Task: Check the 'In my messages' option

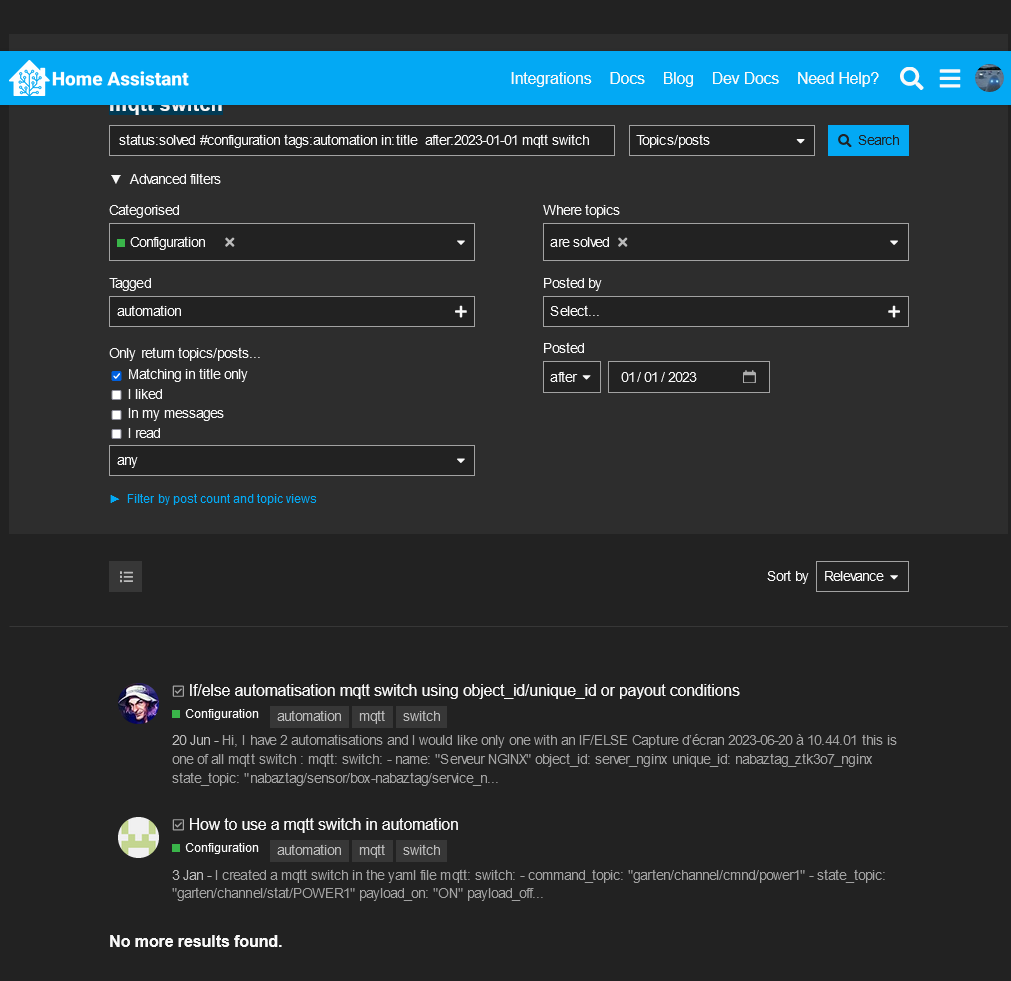Action: pos(116,414)
